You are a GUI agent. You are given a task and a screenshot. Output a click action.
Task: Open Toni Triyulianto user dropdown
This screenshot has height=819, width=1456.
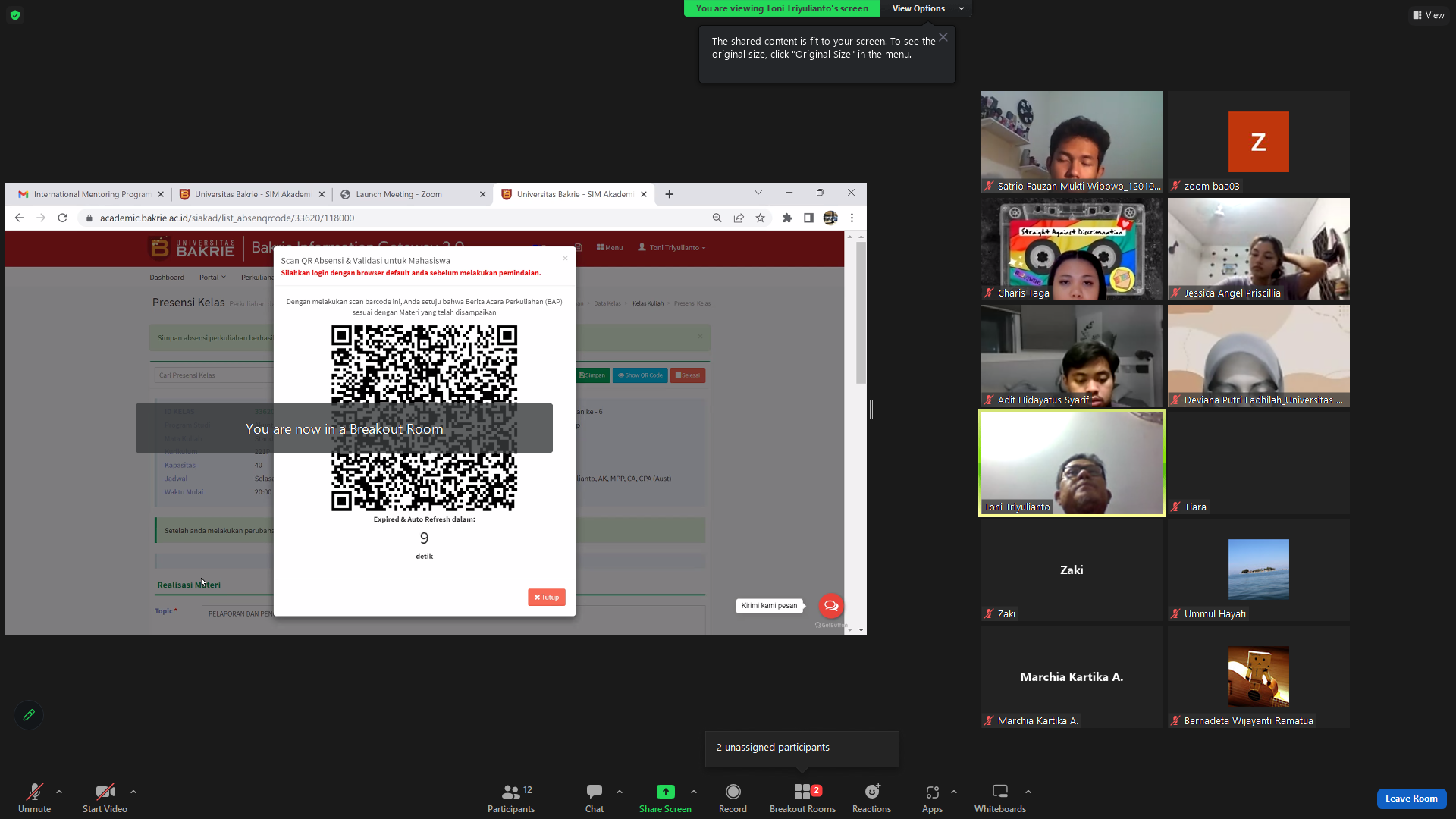tap(672, 248)
